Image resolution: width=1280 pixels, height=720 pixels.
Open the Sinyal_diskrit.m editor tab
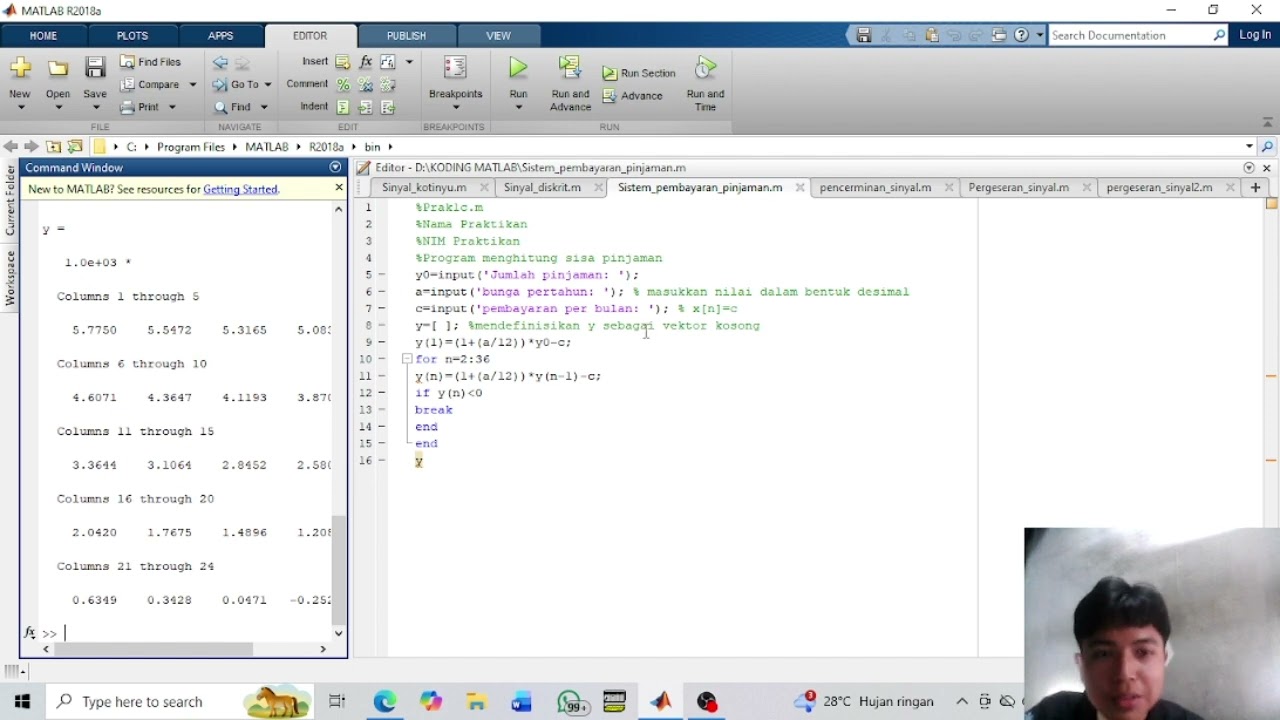click(x=542, y=187)
